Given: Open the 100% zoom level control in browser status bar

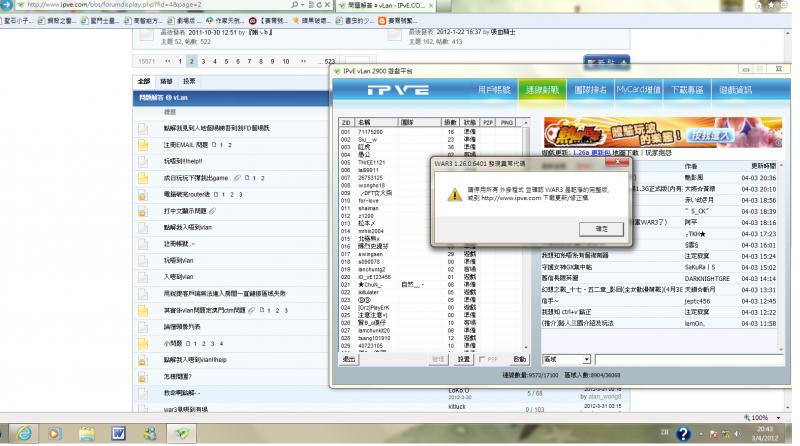Looking at the screenshot, I should coord(763,417).
